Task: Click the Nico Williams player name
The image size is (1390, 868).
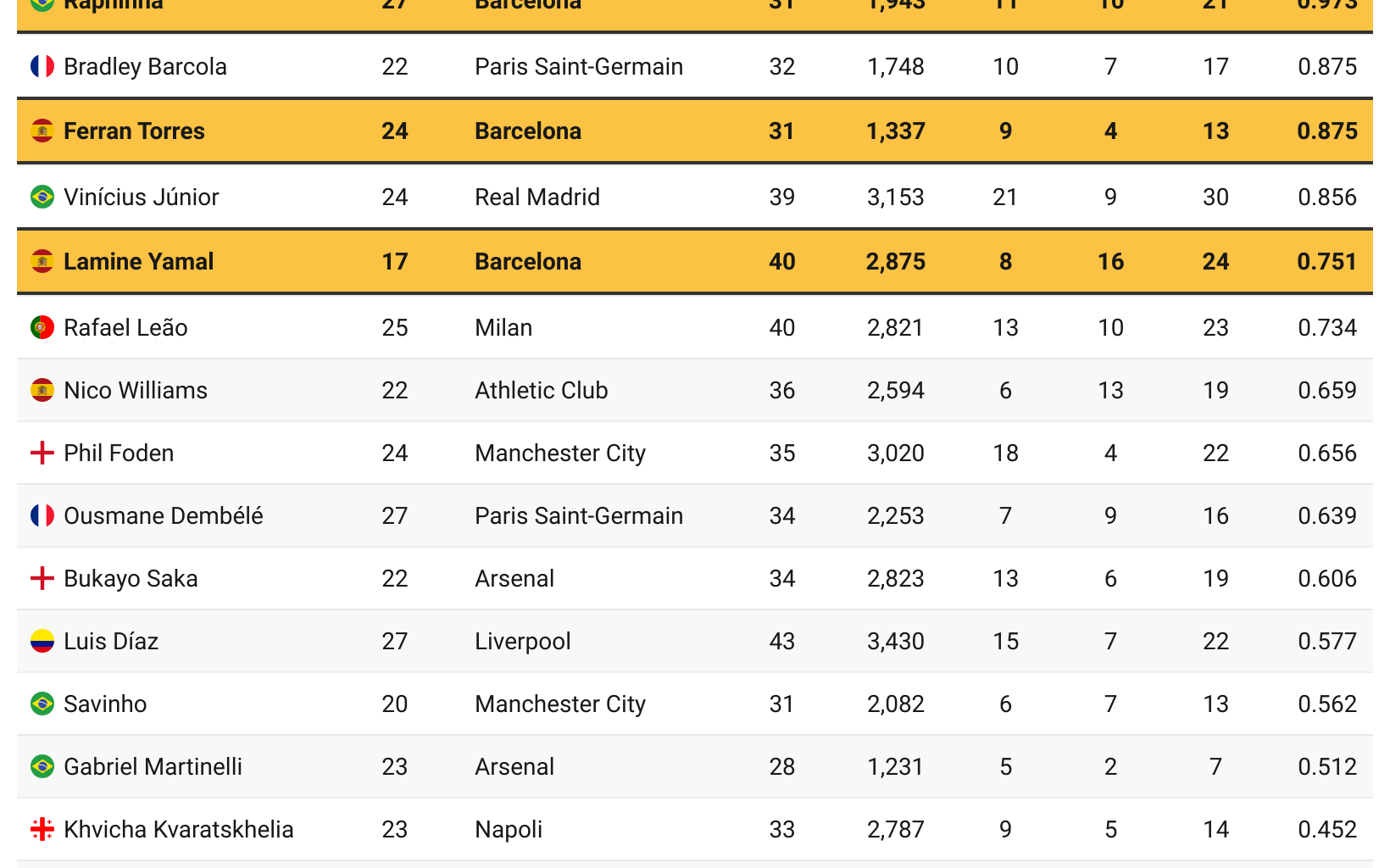Action: (136, 390)
